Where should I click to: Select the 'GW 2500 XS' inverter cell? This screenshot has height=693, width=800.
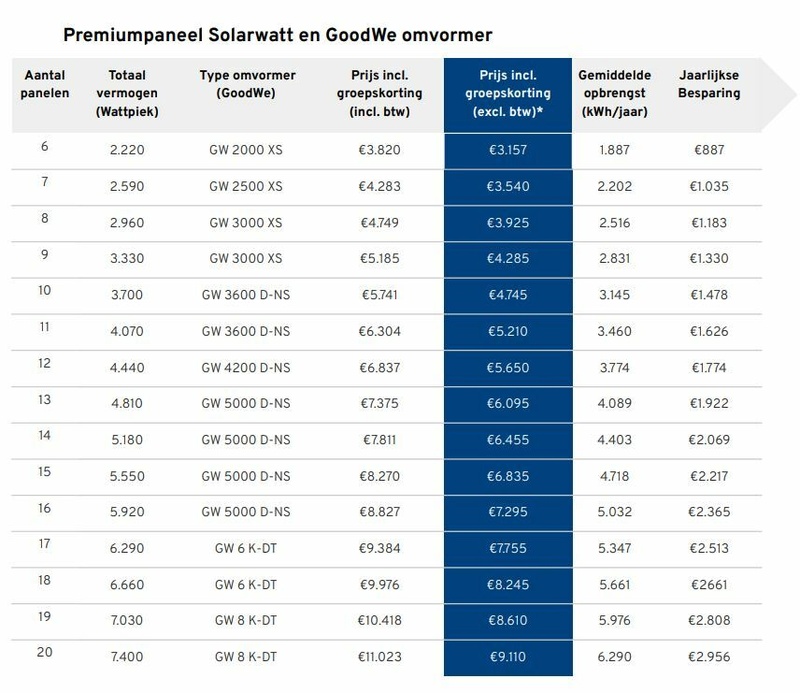click(246, 186)
